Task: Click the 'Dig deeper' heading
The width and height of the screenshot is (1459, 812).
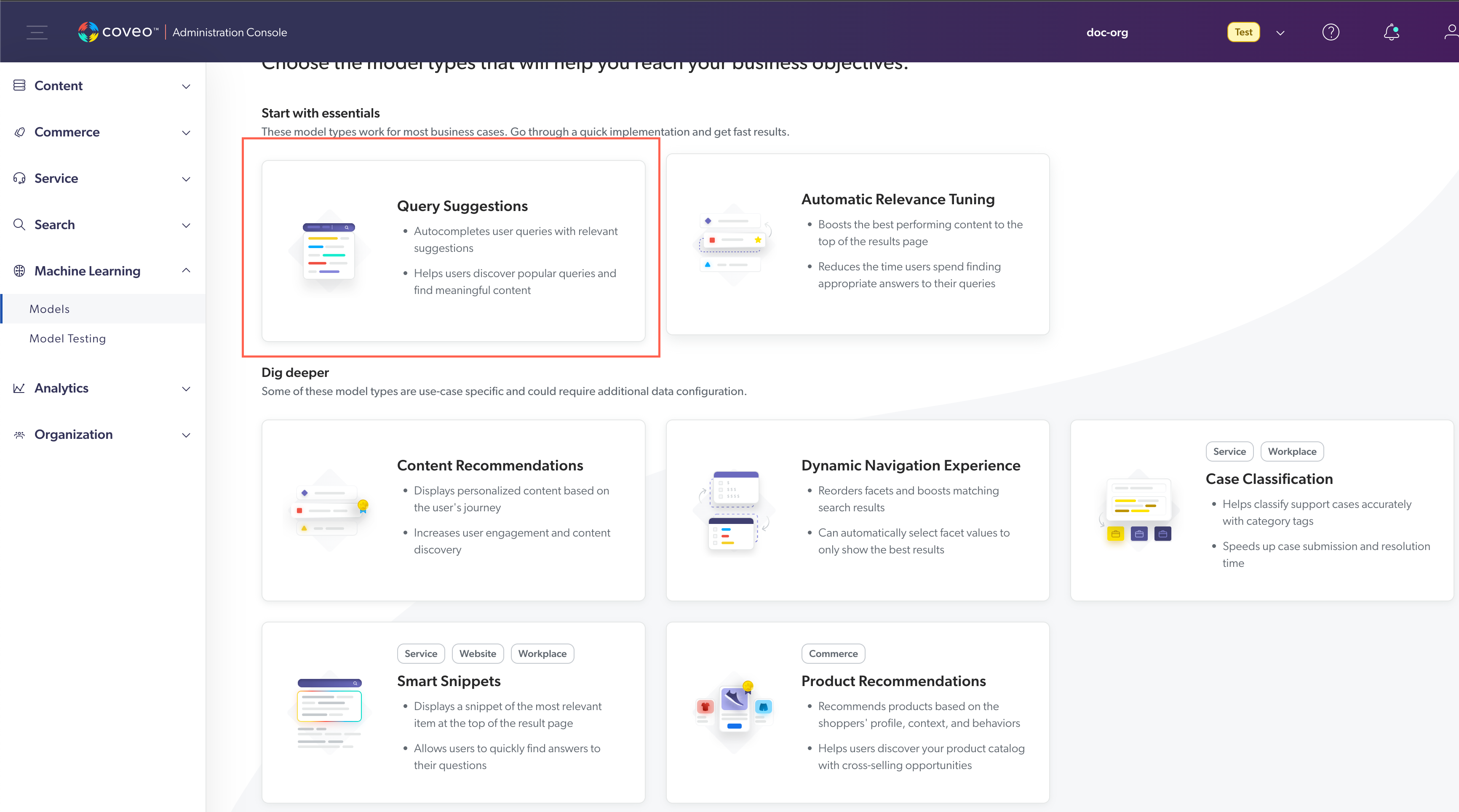Action: [x=295, y=372]
